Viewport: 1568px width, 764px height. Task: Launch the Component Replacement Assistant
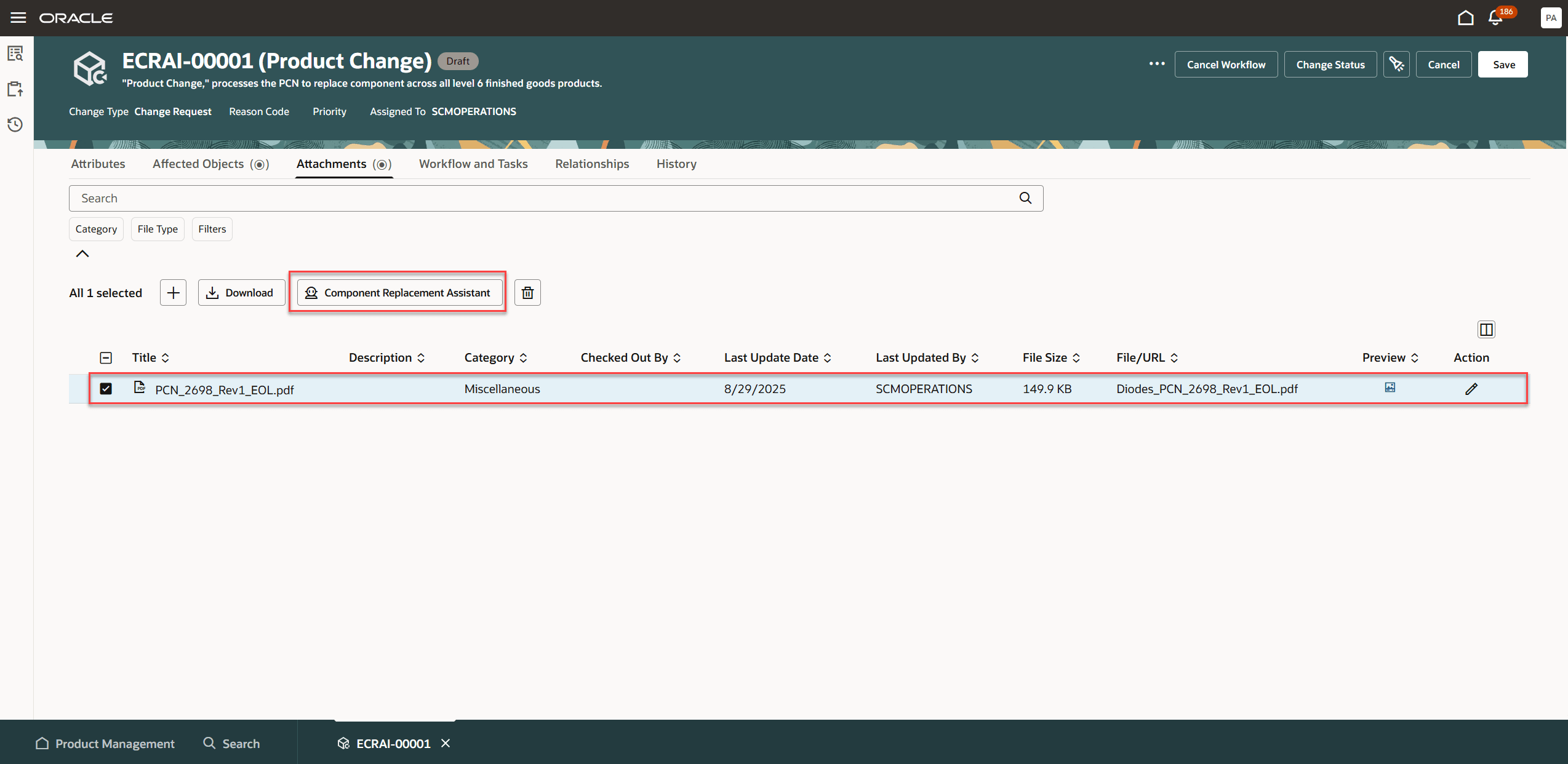coord(398,292)
